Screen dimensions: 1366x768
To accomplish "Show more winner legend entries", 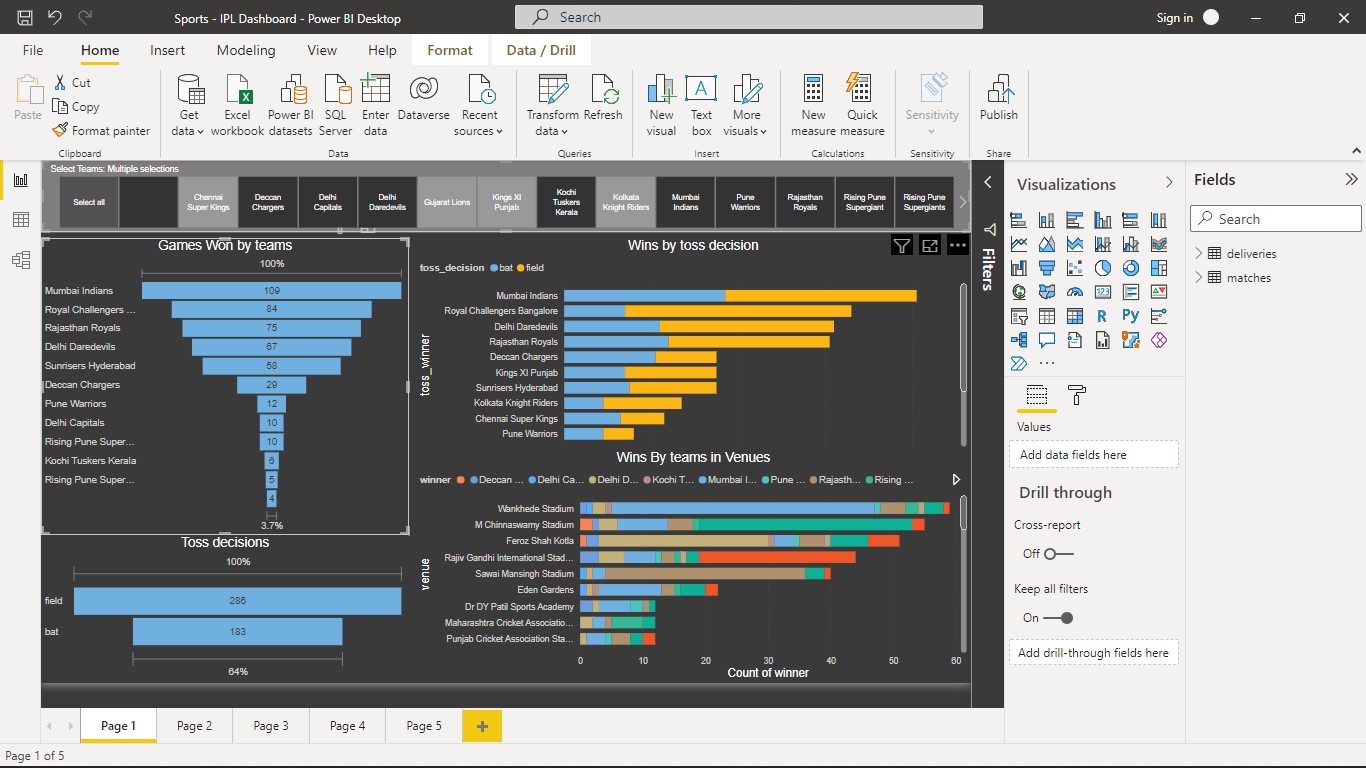I will 956,480.
